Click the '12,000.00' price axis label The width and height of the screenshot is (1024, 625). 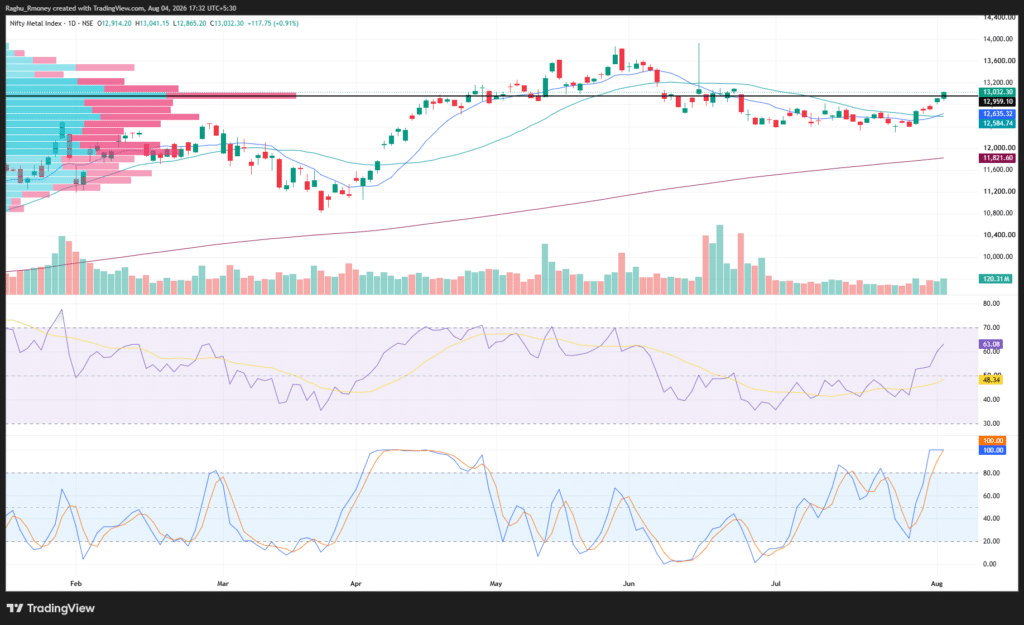pyautogui.click(x=999, y=148)
